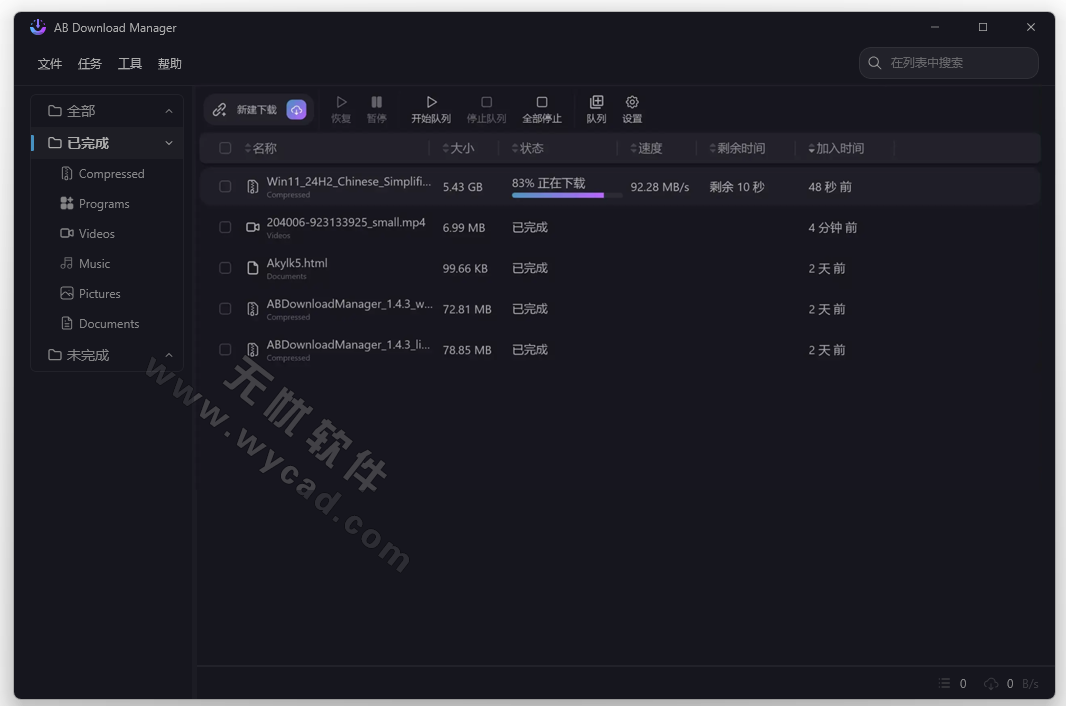Screen dimensions: 1066x706
Task: Stop the queue via 停止队列 icon
Action: click(487, 108)
